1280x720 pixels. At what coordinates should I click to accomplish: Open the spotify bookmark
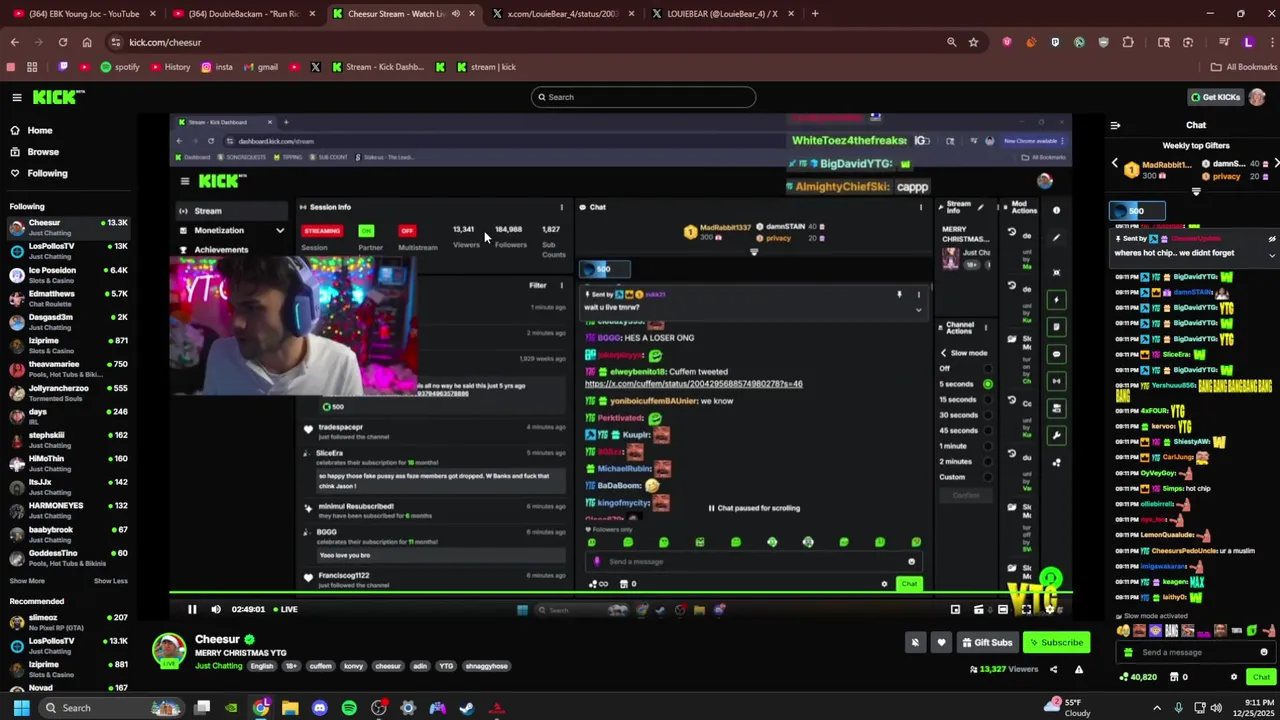click(119, 67)
